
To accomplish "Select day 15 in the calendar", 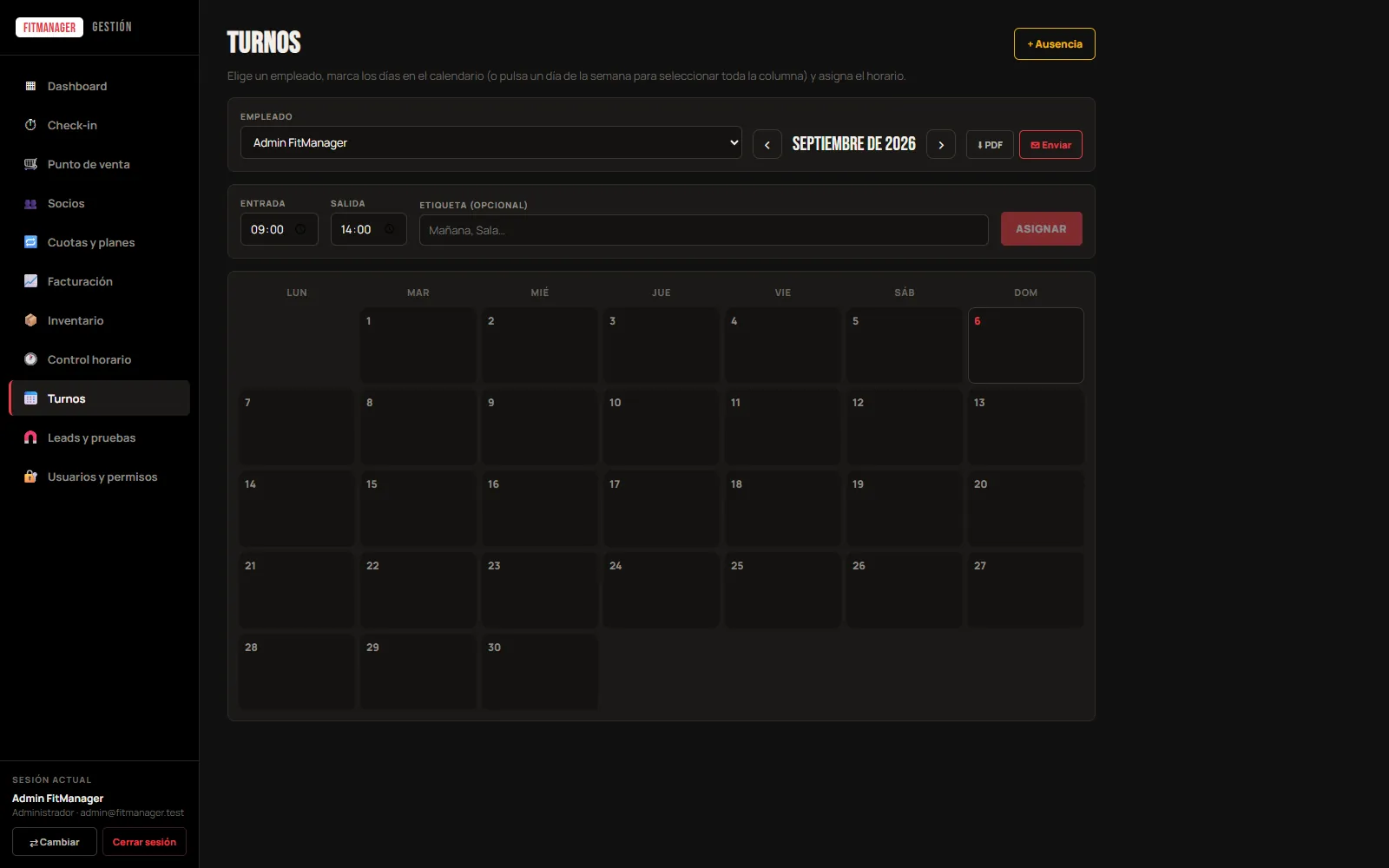I will point(418,509).
